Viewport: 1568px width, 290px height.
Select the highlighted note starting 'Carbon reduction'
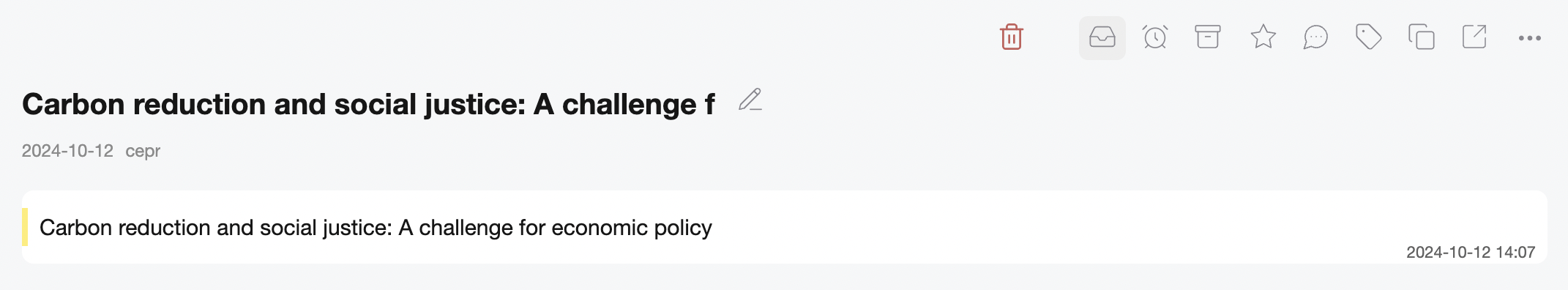376,228
